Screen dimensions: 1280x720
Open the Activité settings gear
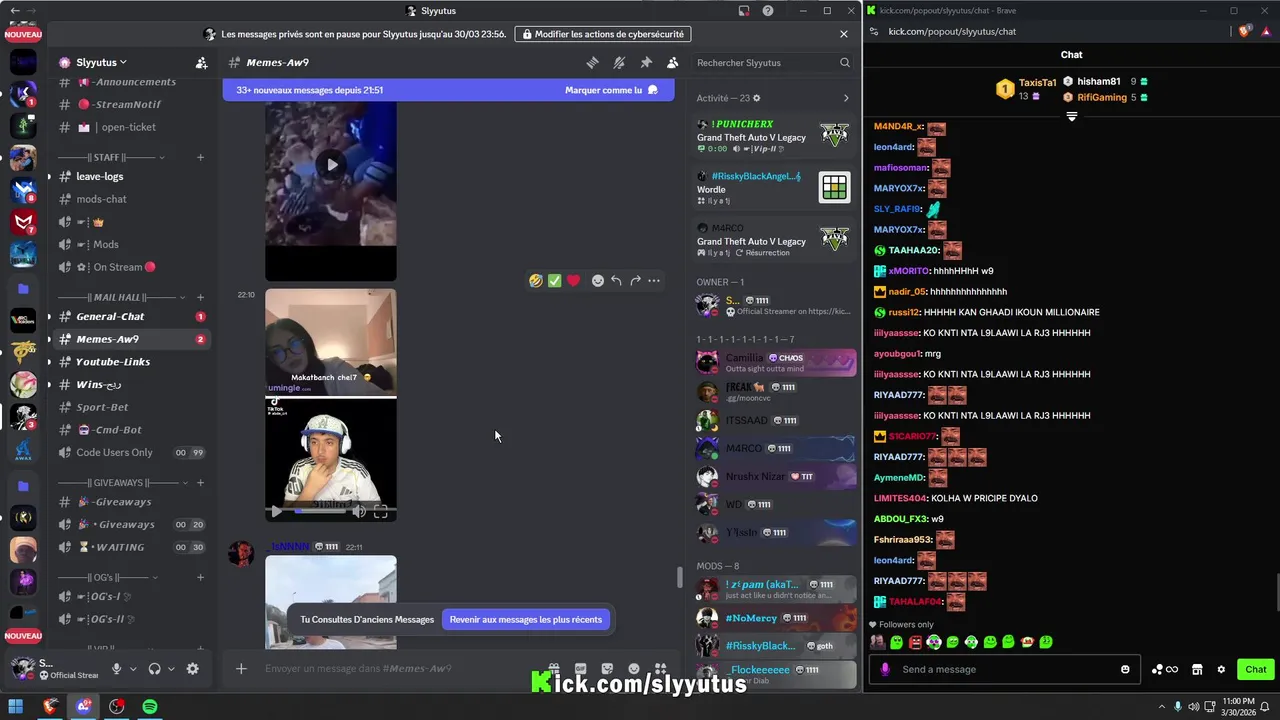tap(757, 98)
